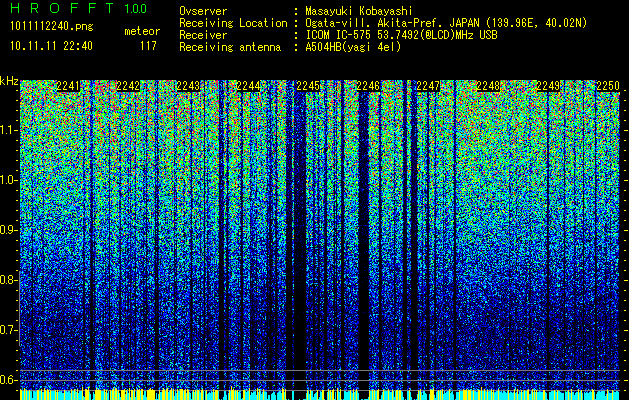
Task: Click the 2250 time marker
Action: coord(608,86)
